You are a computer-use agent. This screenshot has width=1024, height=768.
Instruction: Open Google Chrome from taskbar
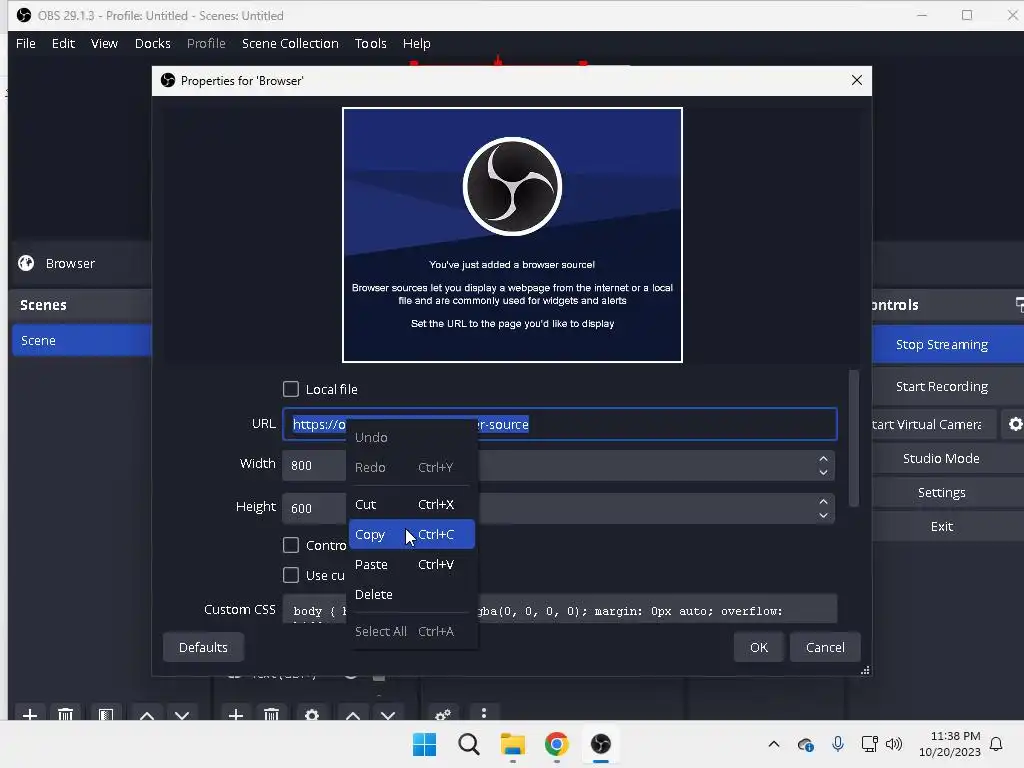pos(556,744)
